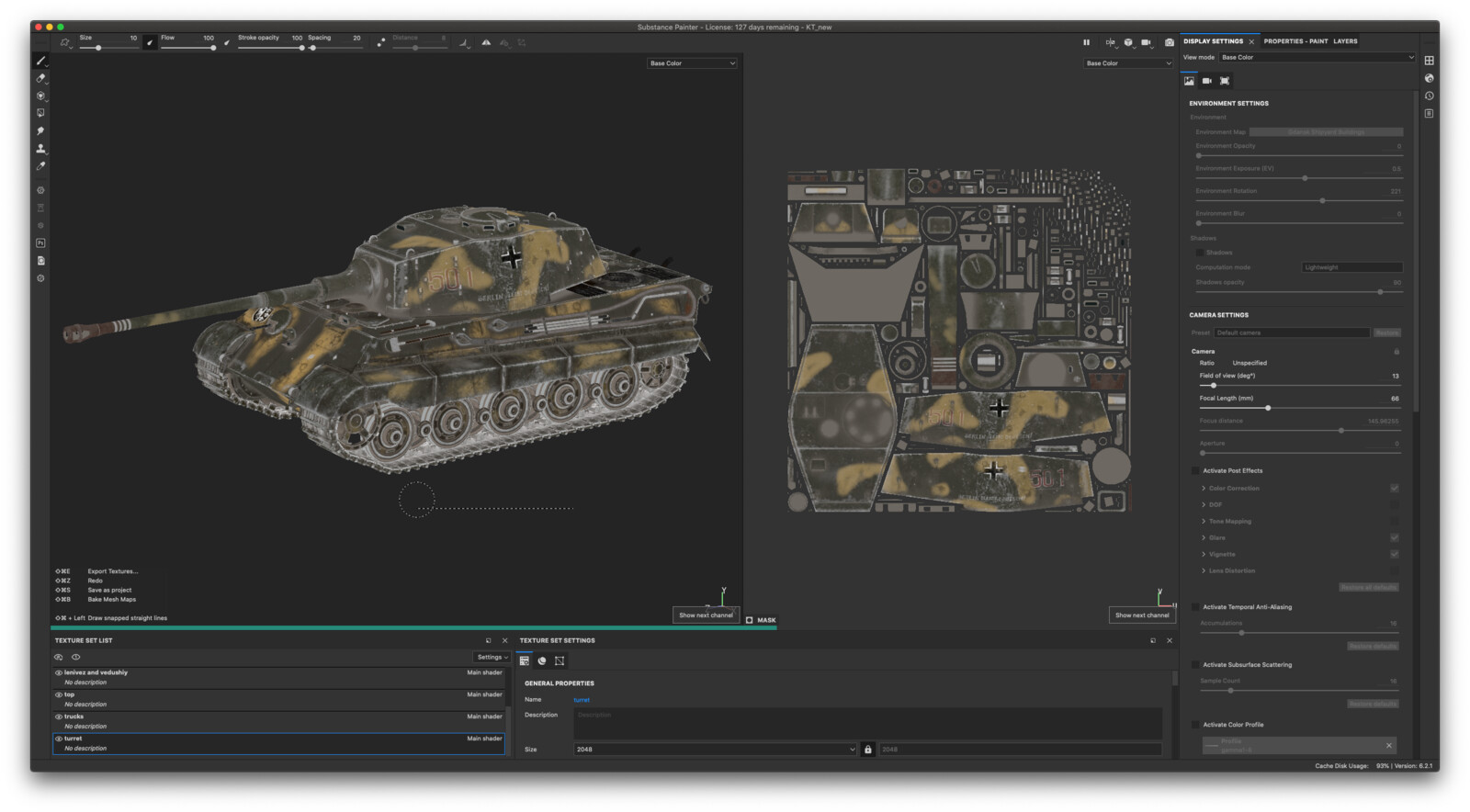Expand Color Correction post effect

(1204, 489)
